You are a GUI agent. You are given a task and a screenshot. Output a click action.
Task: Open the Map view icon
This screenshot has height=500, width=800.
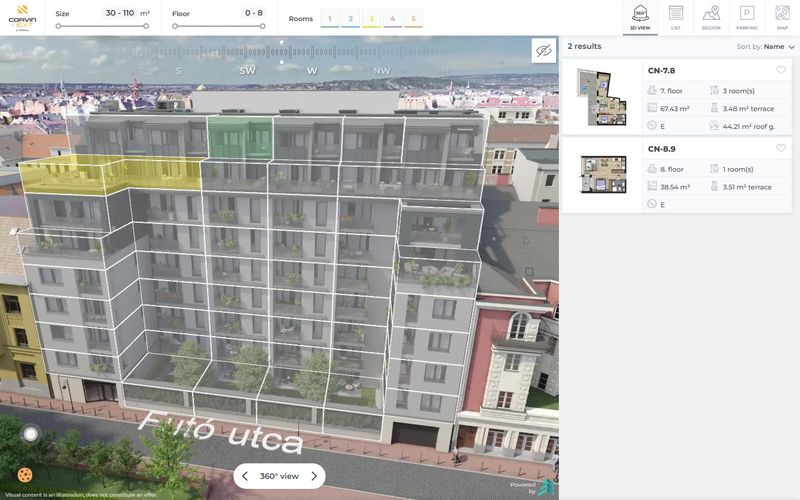tap(782, 17)
